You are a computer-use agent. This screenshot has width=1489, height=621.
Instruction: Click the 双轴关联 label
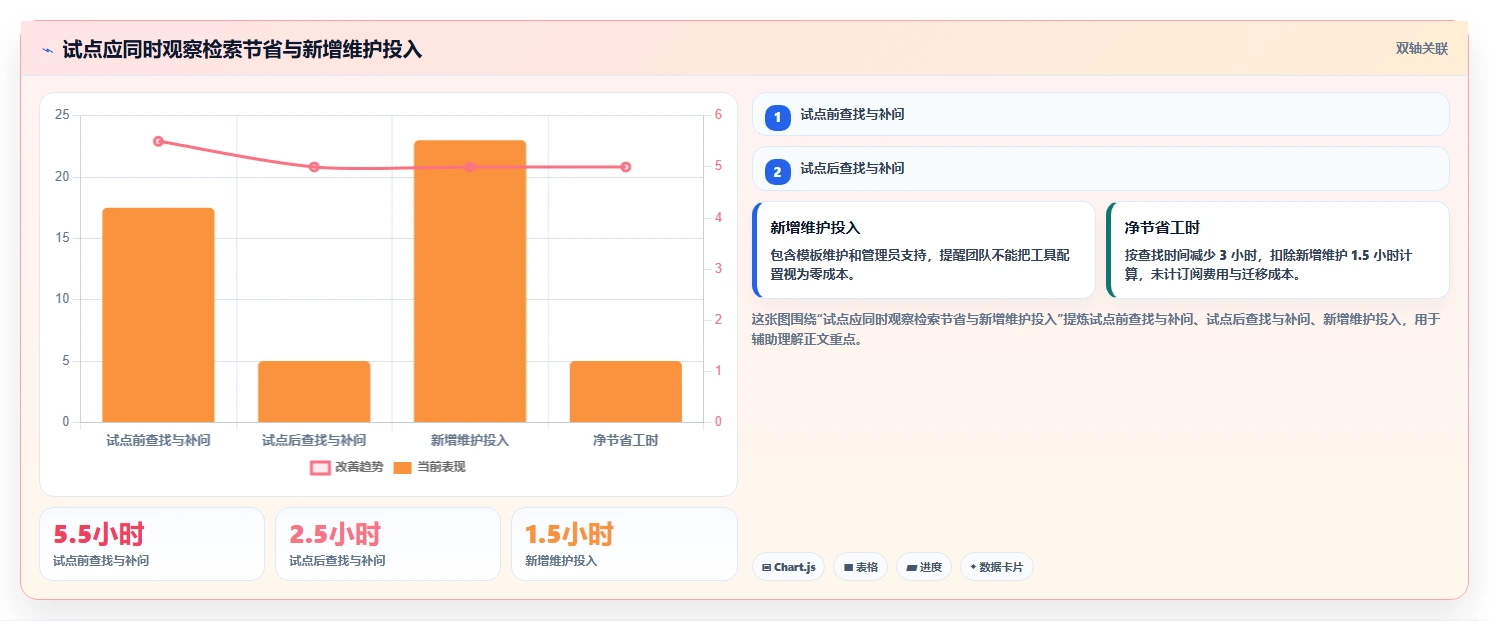(1422, 49)
